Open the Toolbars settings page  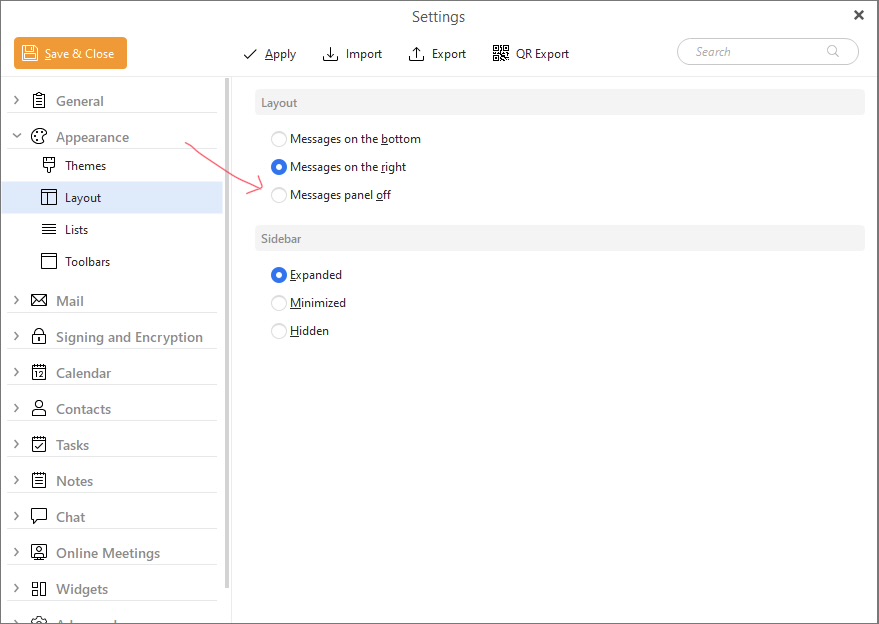(x=87, y=262)
